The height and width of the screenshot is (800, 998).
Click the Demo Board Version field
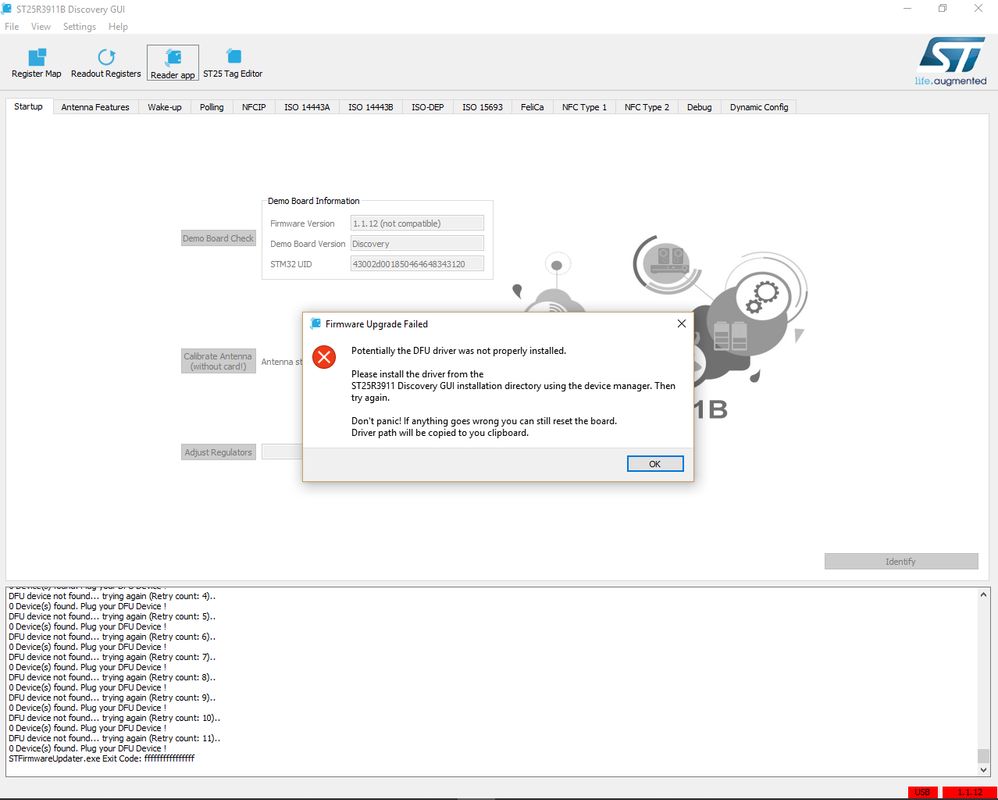click(417, 243)
